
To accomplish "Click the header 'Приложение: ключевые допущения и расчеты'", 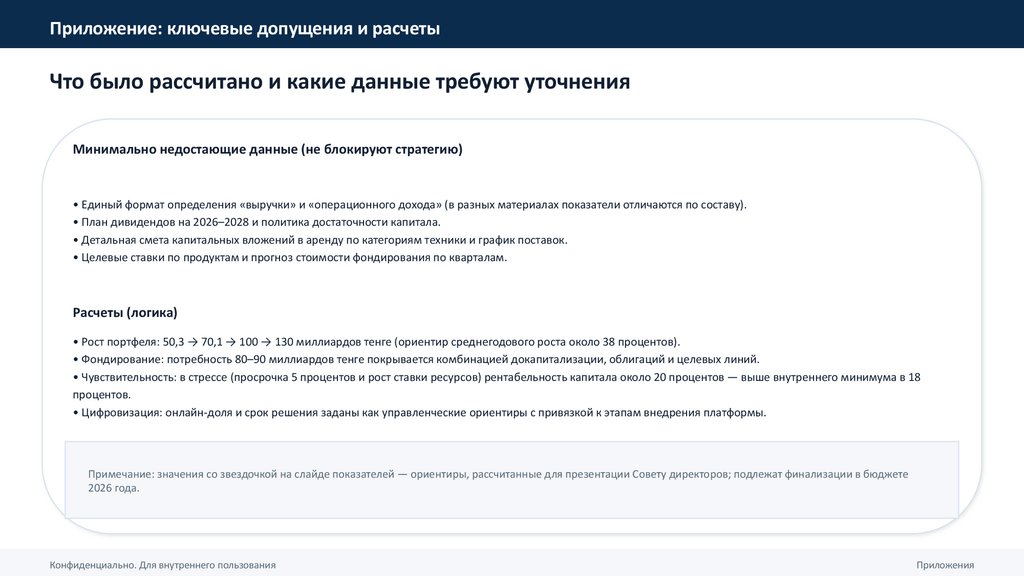I will 244,29.
